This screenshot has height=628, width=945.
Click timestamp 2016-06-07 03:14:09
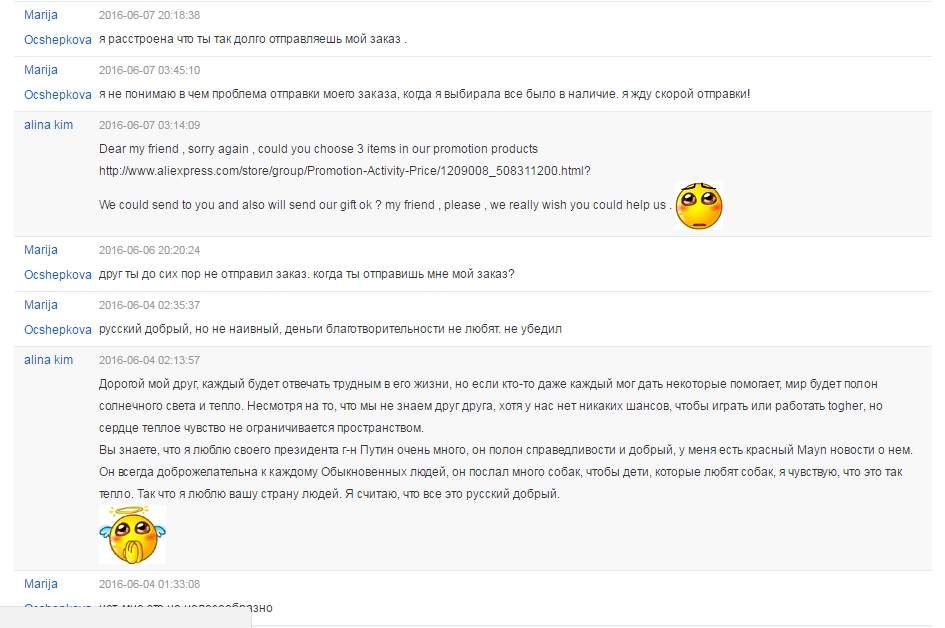149,125
